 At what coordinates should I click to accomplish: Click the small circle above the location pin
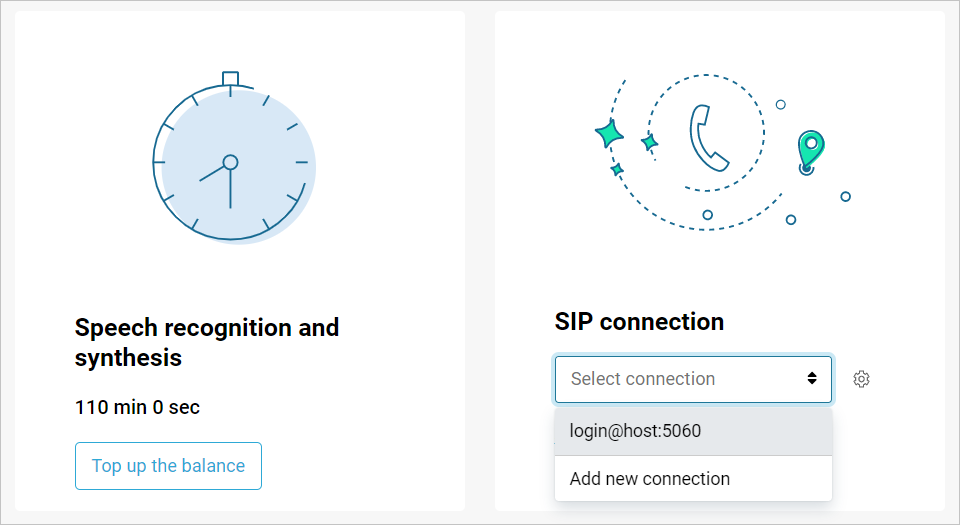(x=781, y=104)
